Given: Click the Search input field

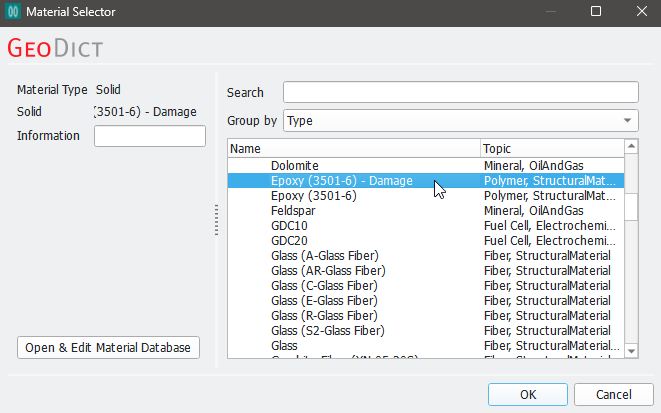Looking at the screenshot, I should [460, 92].
